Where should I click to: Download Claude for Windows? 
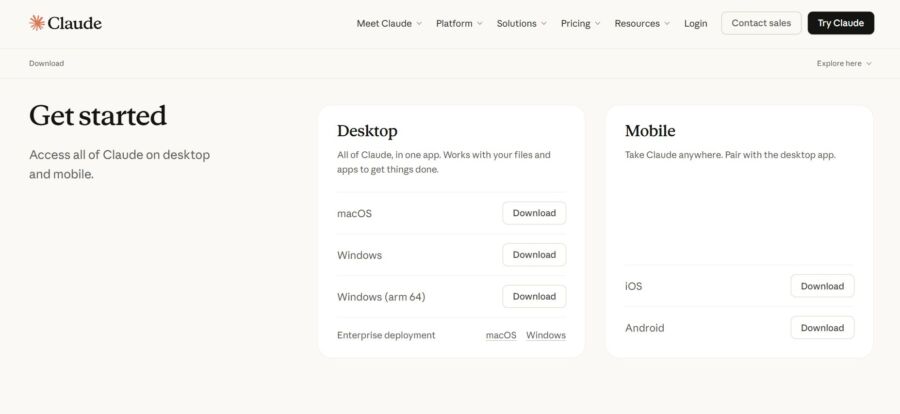tap(534, 255)
